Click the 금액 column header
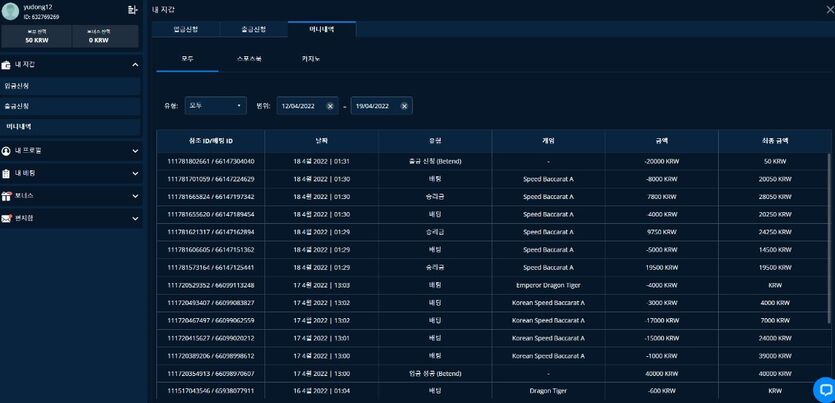The width and height of the screenshot is (835, 403). pyautogui.click(x=661, y=142)
